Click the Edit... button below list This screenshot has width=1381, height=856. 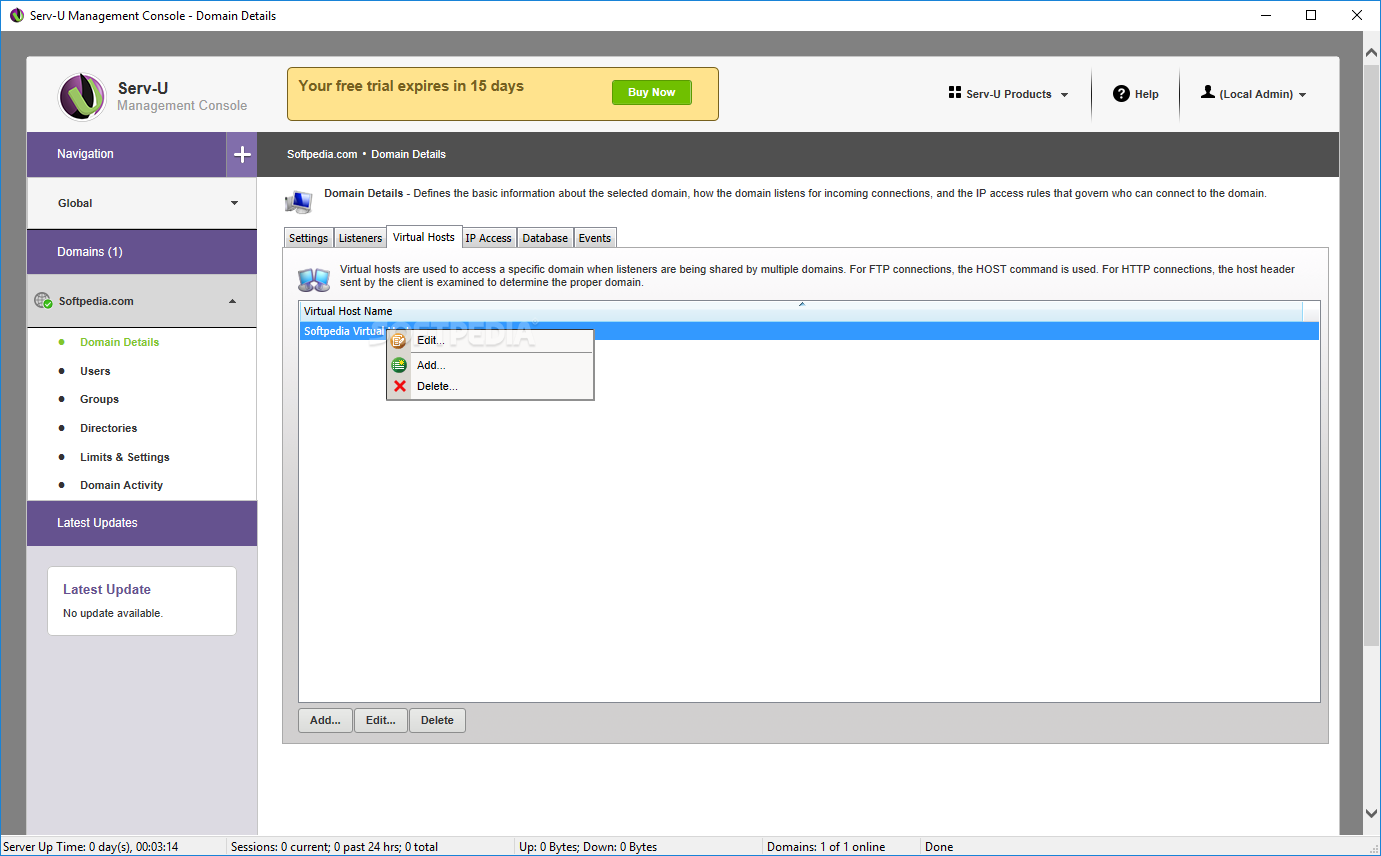[381, 720]
